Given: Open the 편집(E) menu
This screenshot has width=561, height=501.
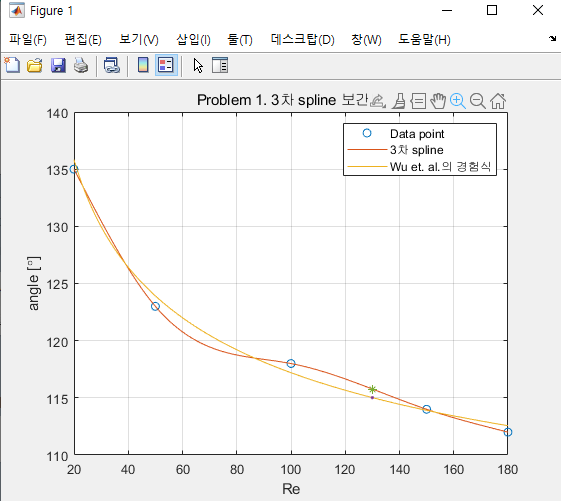Looking at the screenshot, I should click(83, 39).
